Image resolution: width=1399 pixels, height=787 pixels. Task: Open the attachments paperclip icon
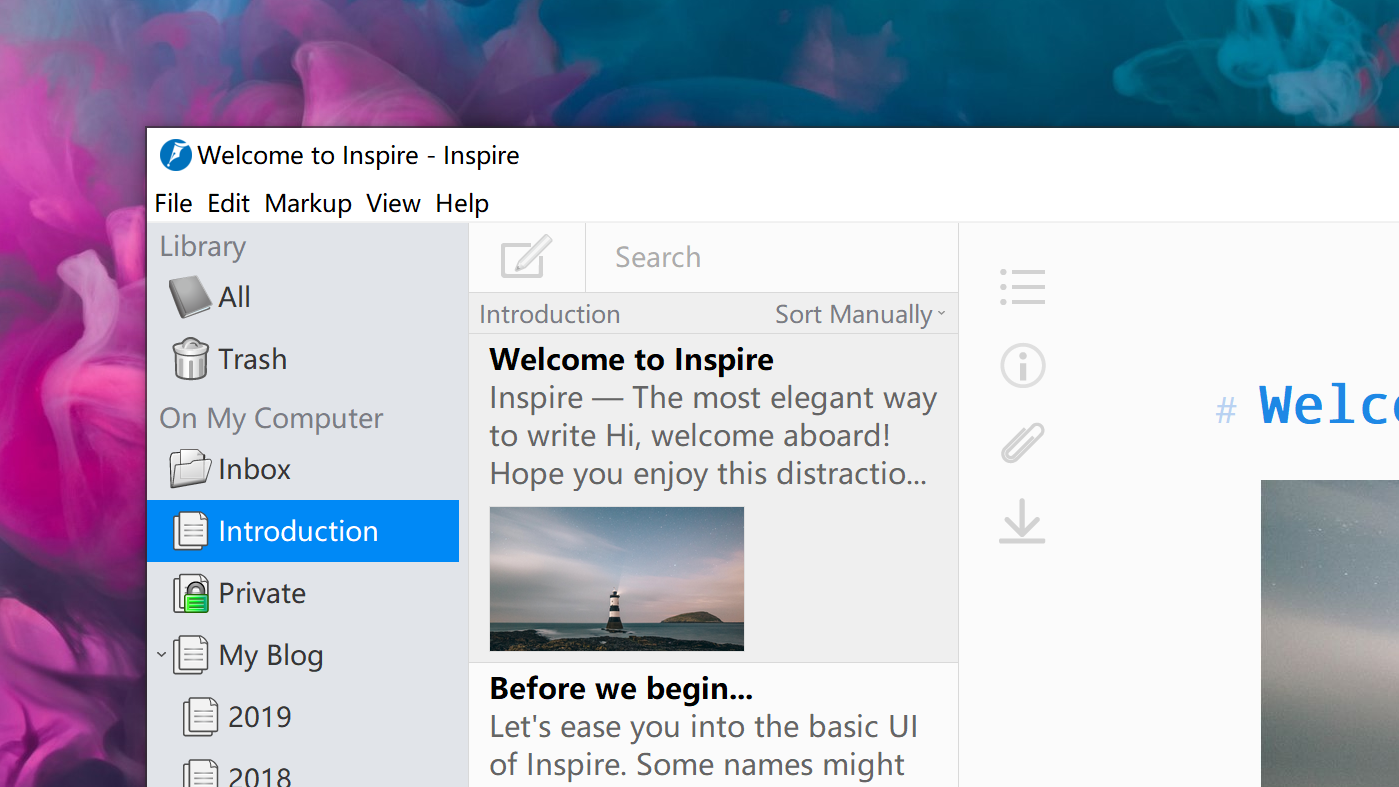point(1022,443)
